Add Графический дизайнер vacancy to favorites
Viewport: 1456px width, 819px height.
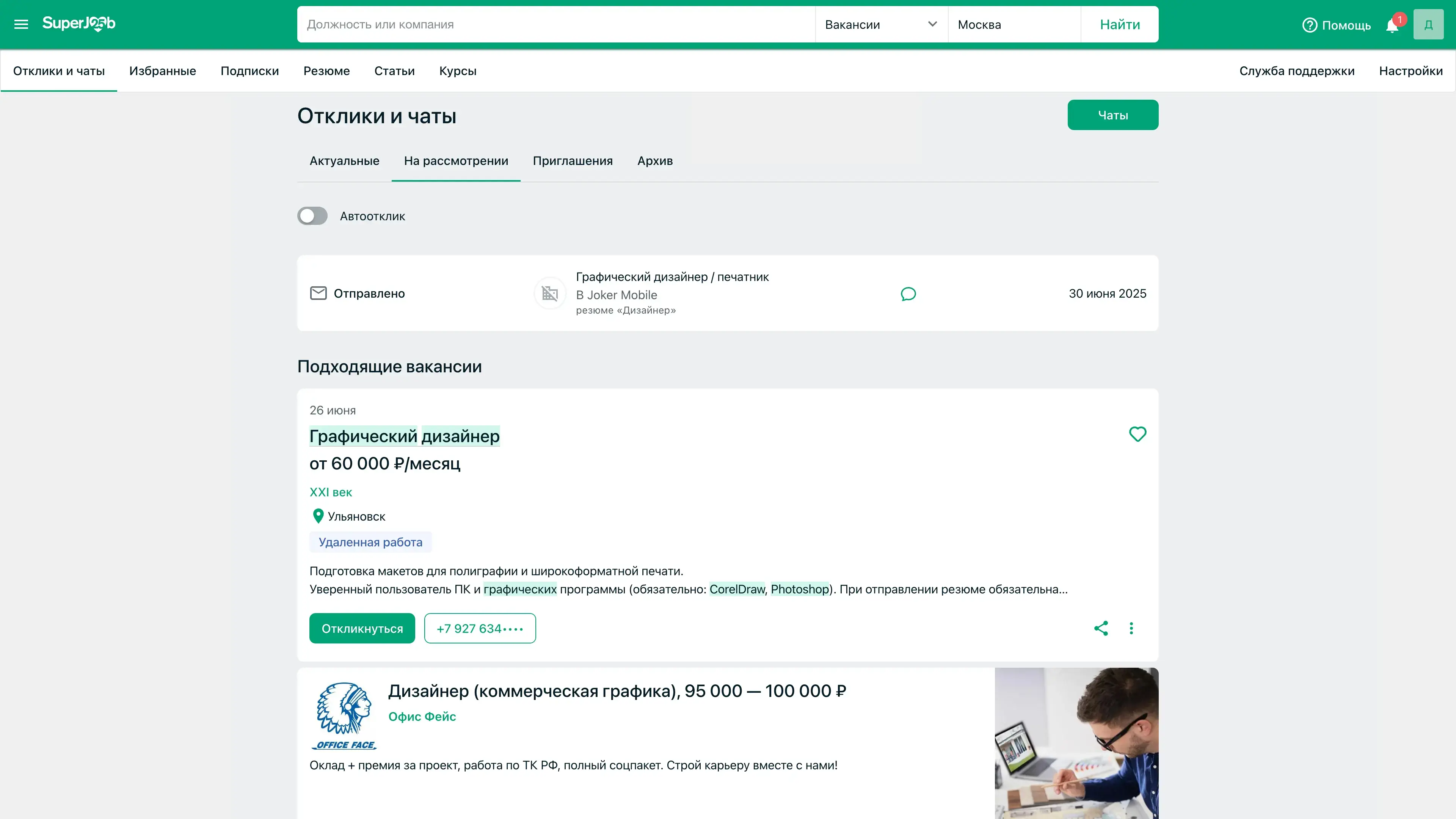[1137, 434]
